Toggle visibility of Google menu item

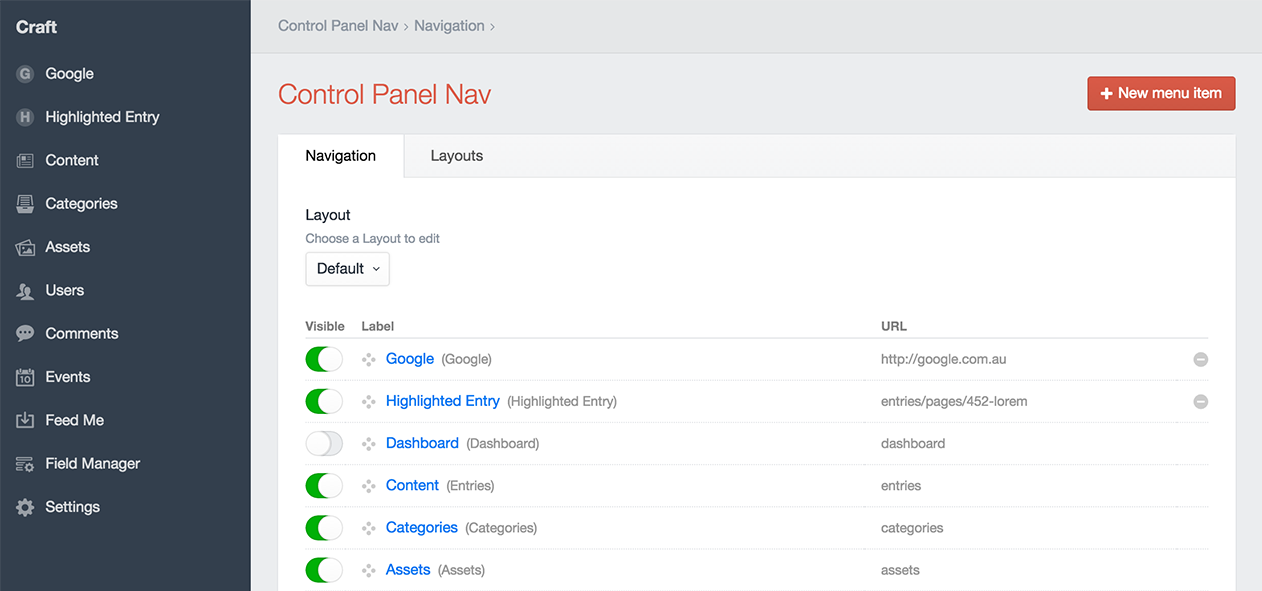pos(324,359)
